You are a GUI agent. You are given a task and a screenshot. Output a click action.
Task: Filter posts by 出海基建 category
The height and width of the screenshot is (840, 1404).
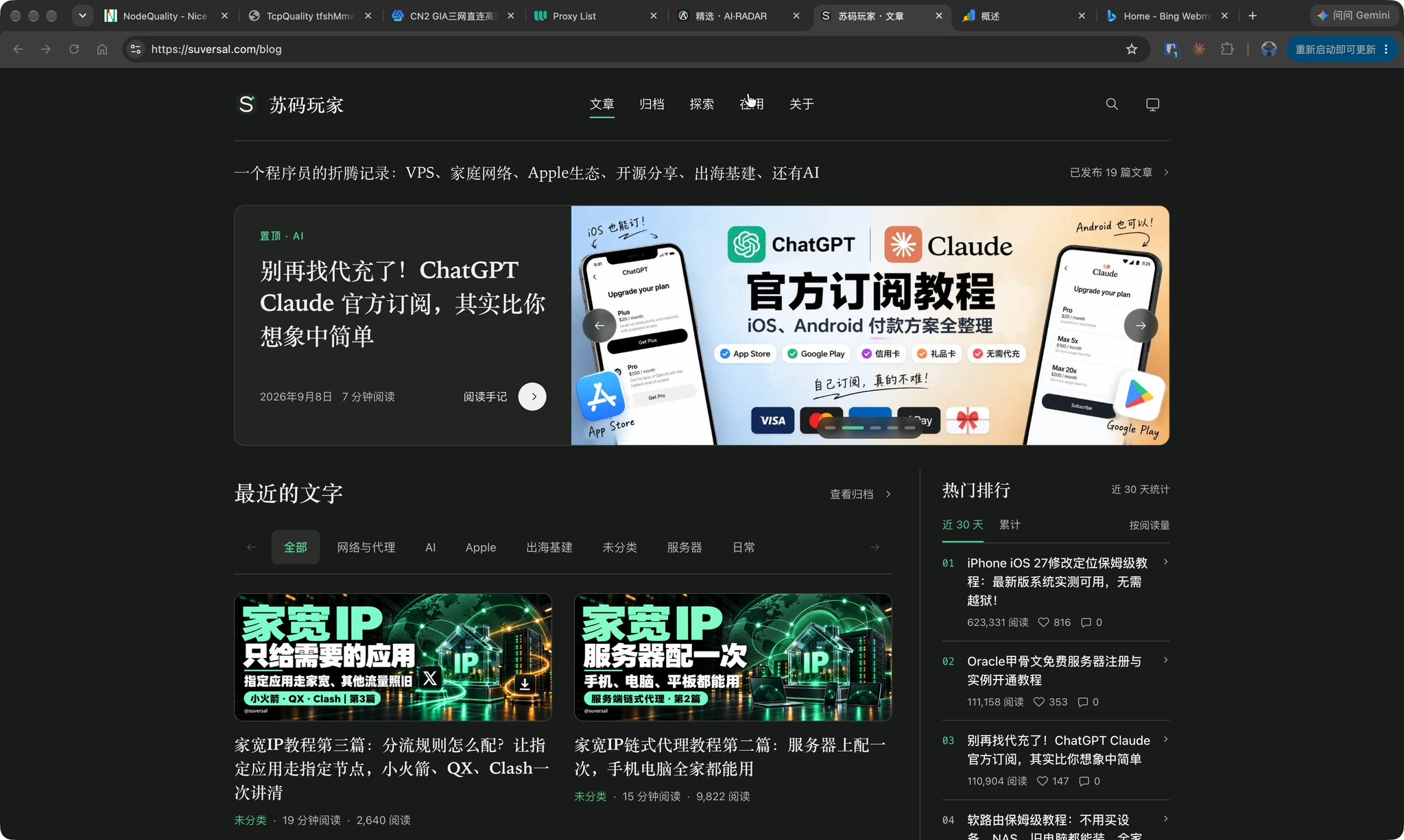(x=549, y=547)
